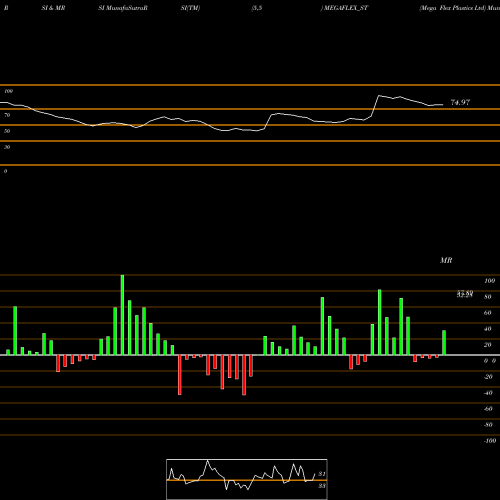Click the '-100' label on MR axis
This screenshot has height=500, width=500.
[x=489, y=441]
